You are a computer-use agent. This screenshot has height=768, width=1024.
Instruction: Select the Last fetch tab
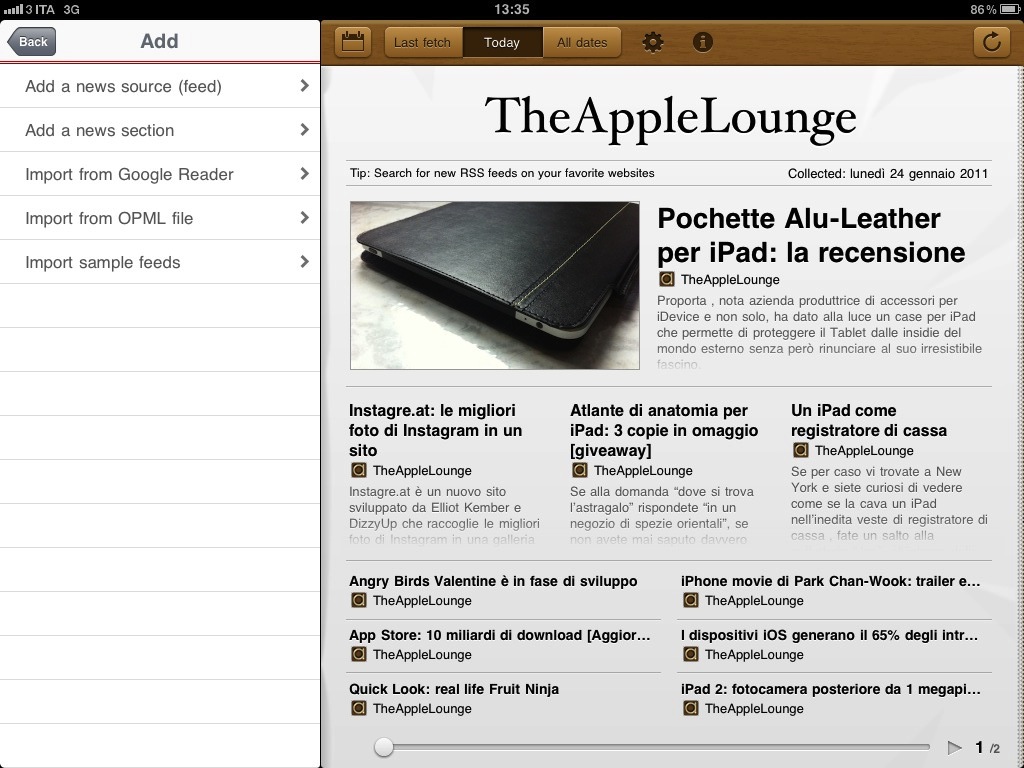point(423,42)
